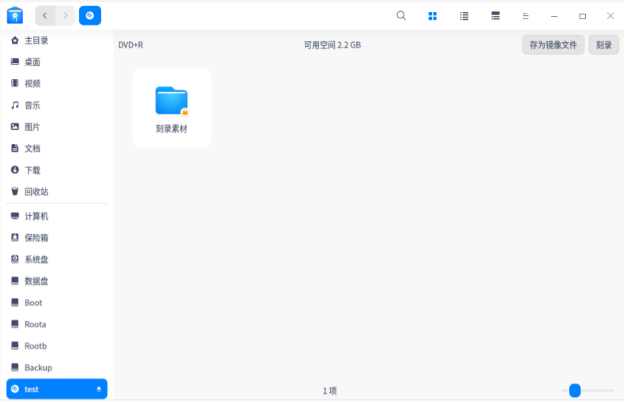Close the file manager window
This screenshot has height=402, width=625.
(x=610, y=16)
